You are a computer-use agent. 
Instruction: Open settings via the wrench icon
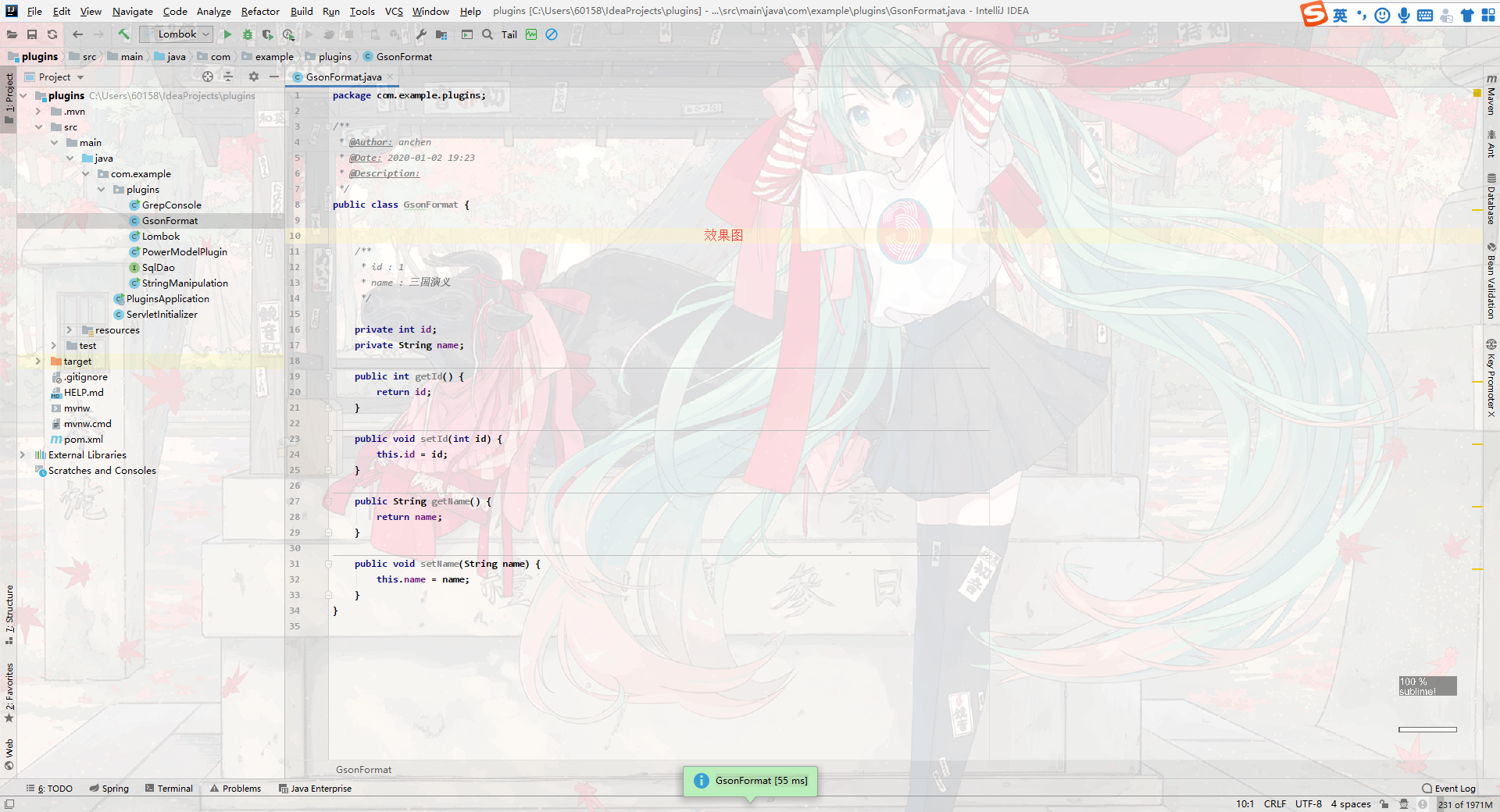(x=421, y=34)
